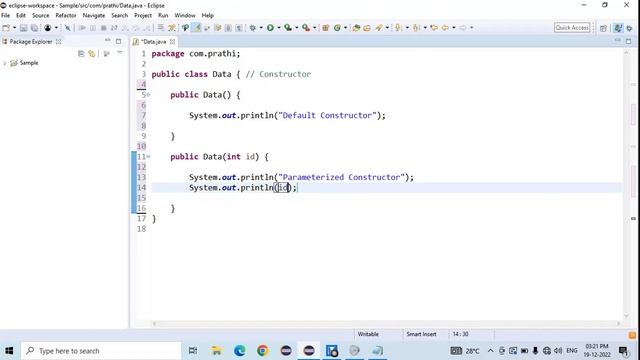Open Google Chrome from the taskbar
Screen dimensions: 640x360
click(x=262, y=351)
